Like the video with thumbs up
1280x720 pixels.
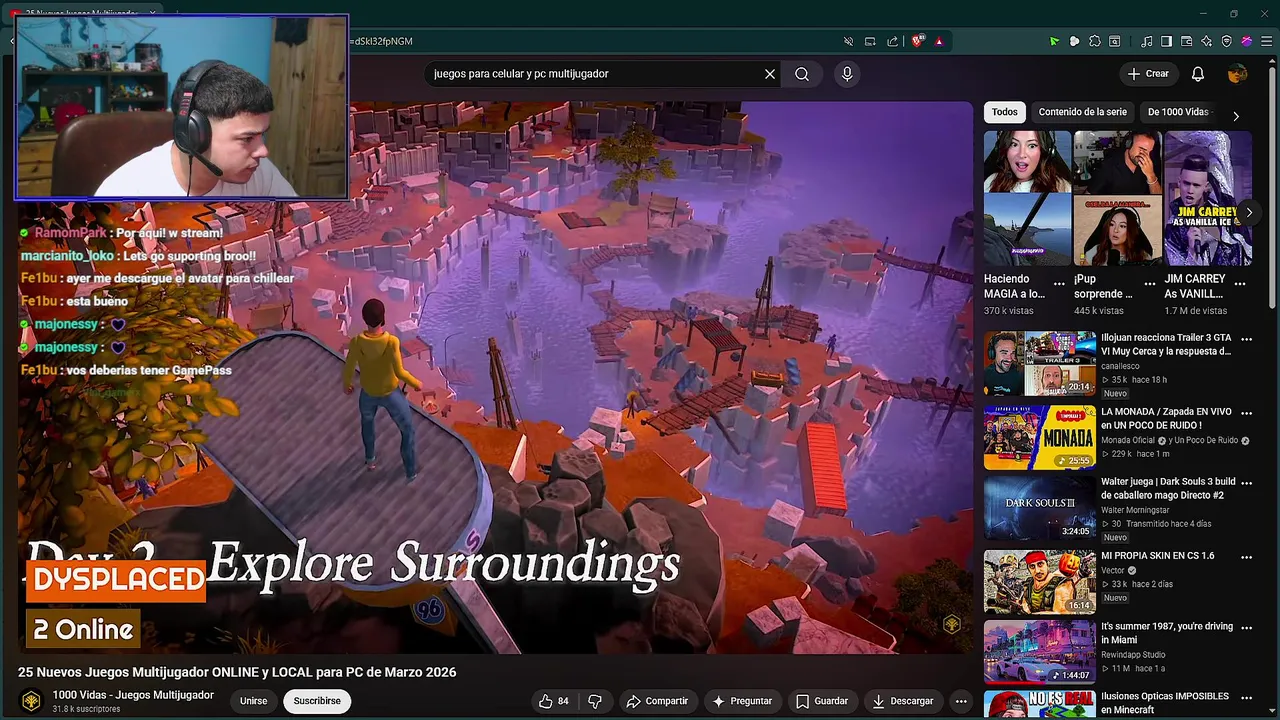[x=554, y=701]
